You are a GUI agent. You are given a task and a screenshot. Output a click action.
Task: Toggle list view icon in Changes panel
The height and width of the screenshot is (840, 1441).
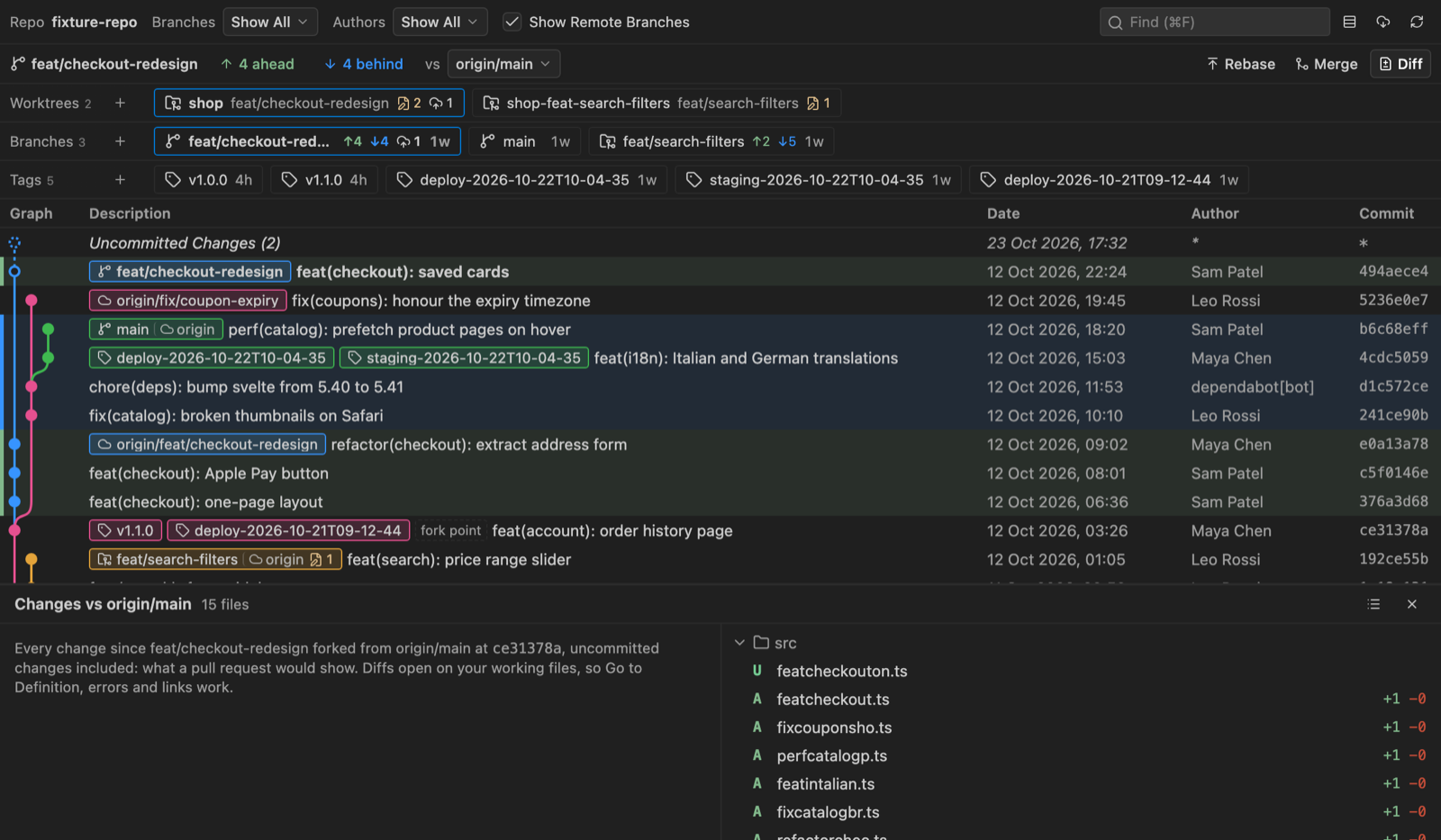(x=1373, y=604)
